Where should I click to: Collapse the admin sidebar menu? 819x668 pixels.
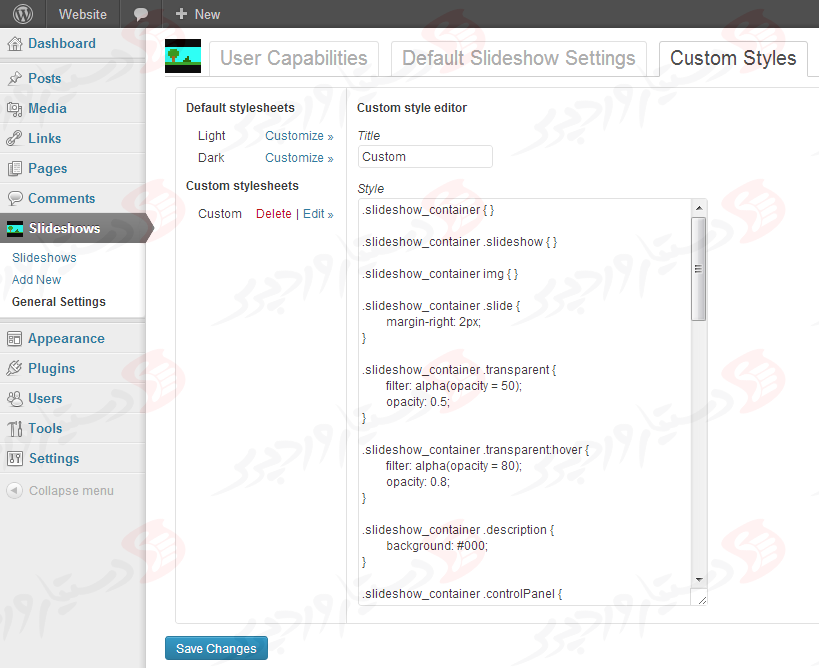point(60,491)
